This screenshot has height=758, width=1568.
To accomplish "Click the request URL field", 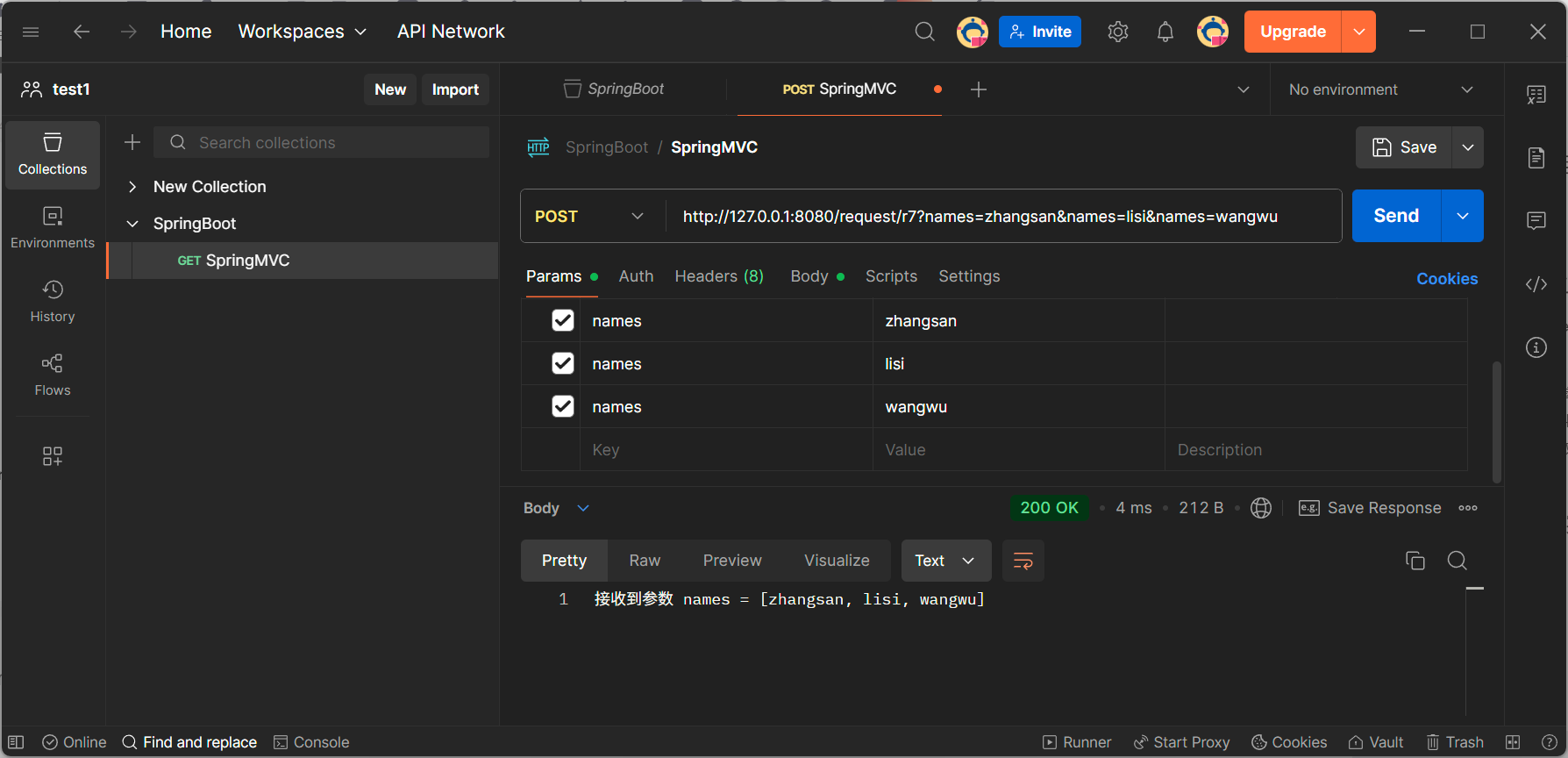I will pos(1002,216).
